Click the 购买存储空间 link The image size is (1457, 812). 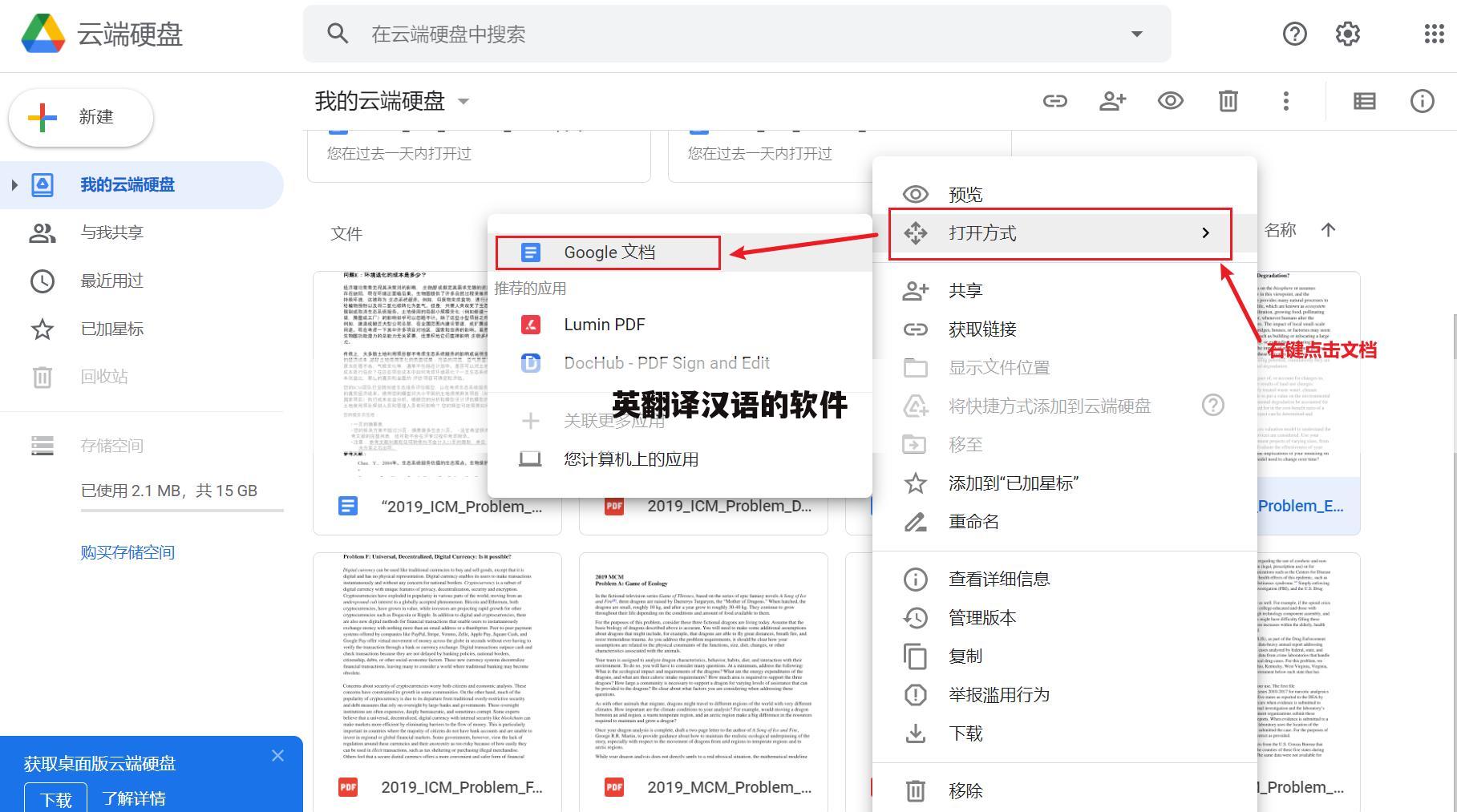[x=127, y=552]
